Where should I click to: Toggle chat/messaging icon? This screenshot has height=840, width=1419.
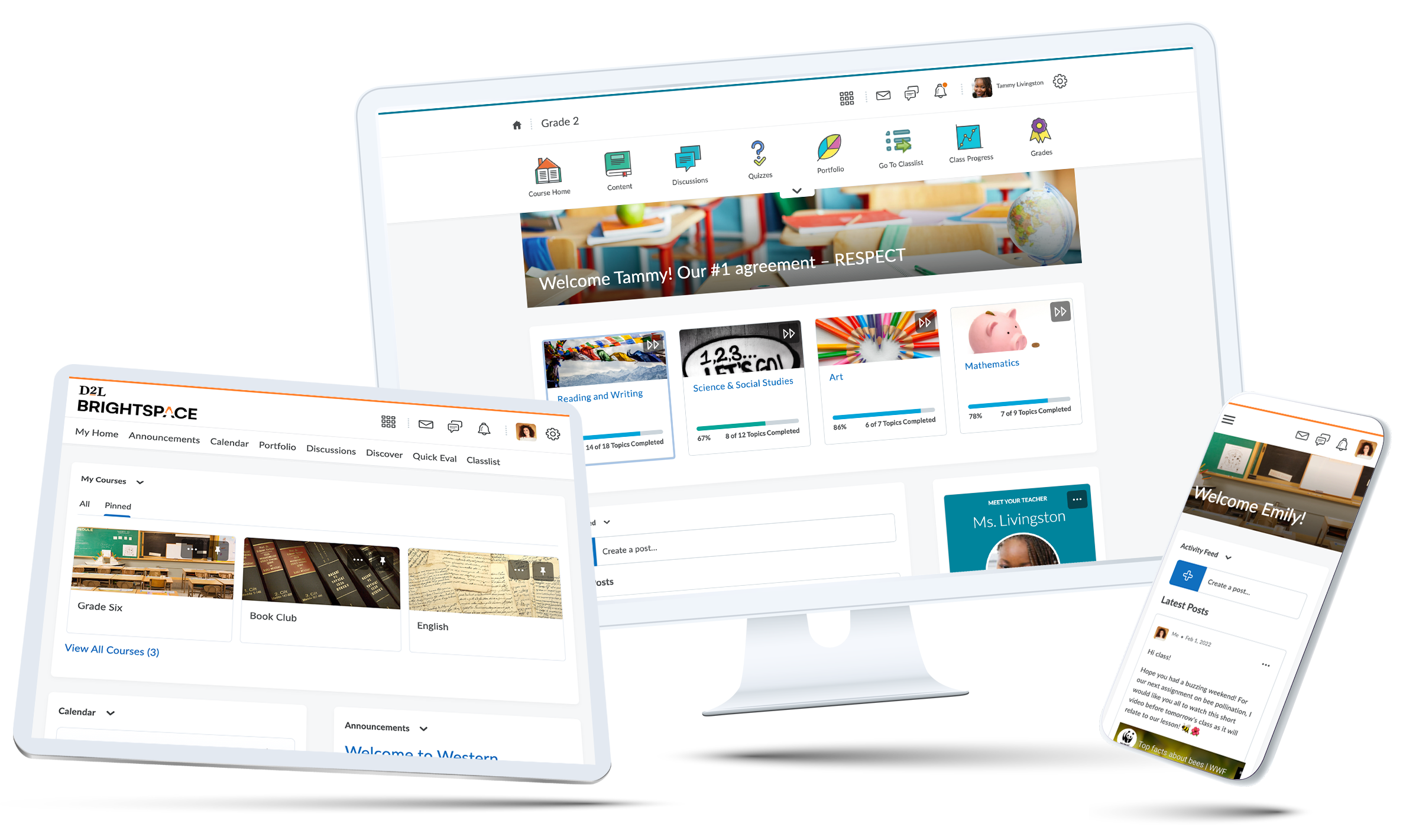(913, 92)
